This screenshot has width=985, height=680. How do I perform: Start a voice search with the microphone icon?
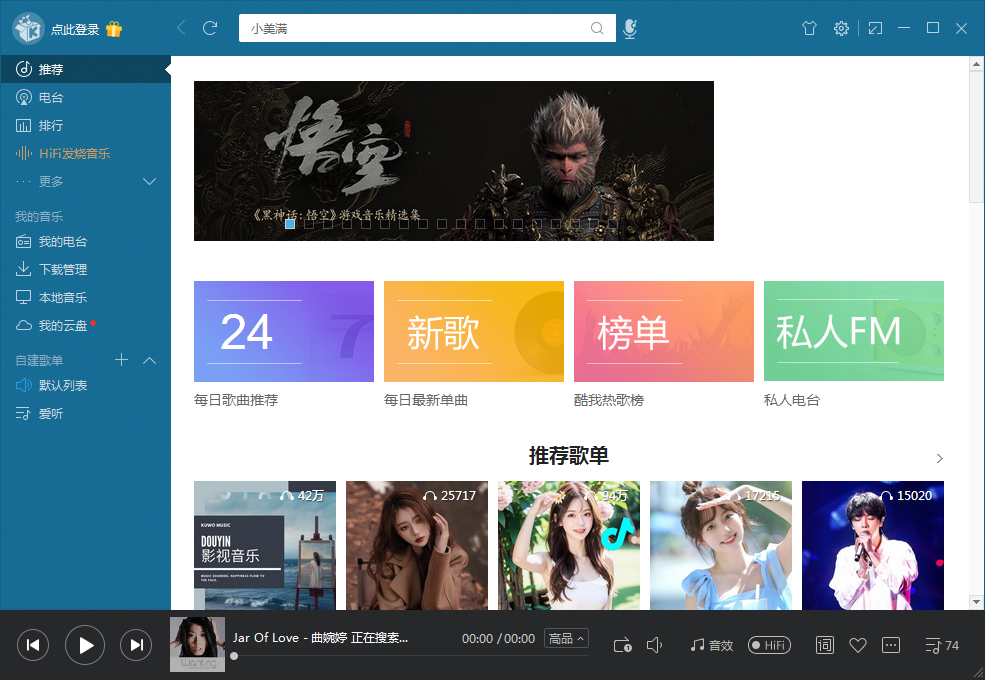(x=630, y=28)
